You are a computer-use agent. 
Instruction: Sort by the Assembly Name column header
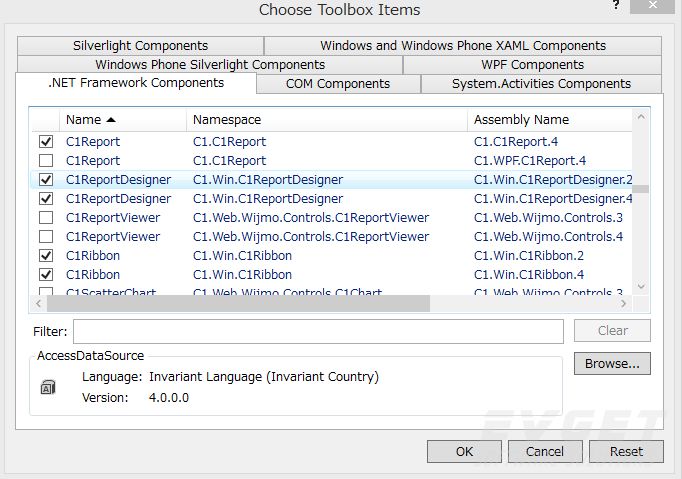[x=550, y=120]
